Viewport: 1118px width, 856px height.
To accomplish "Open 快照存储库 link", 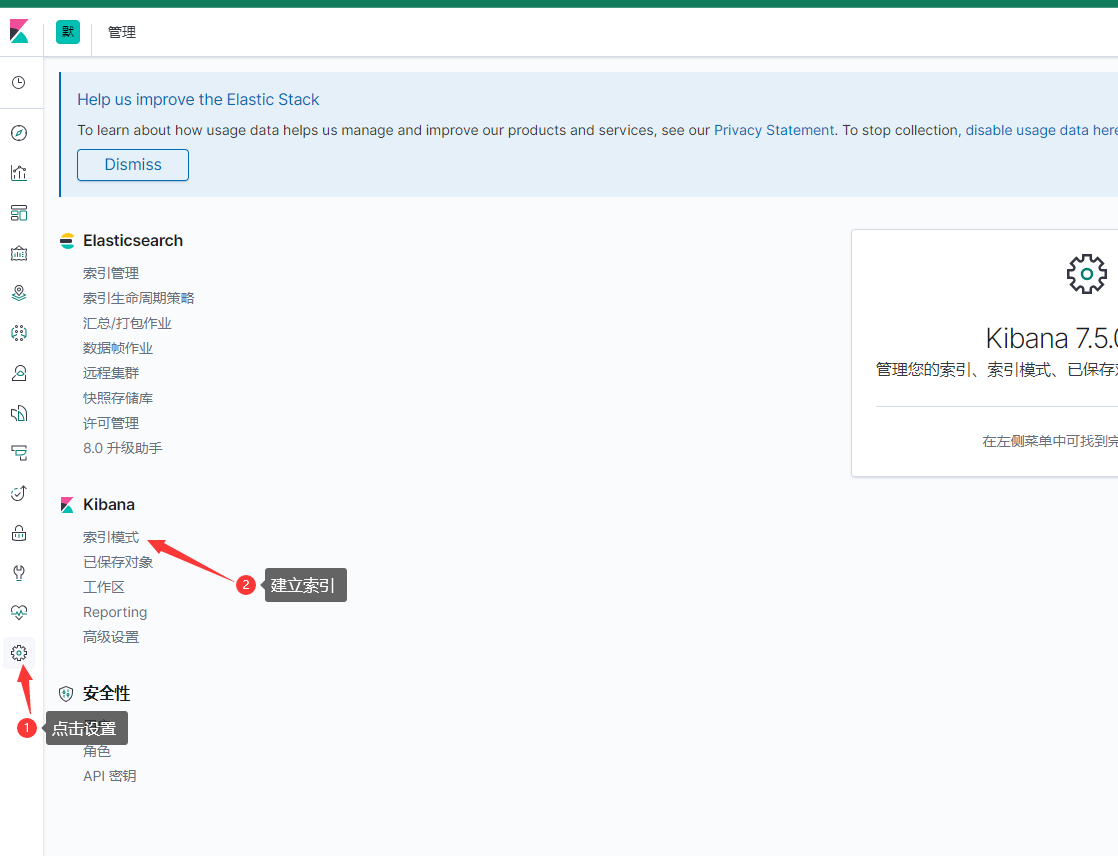I will coord(118,398).
